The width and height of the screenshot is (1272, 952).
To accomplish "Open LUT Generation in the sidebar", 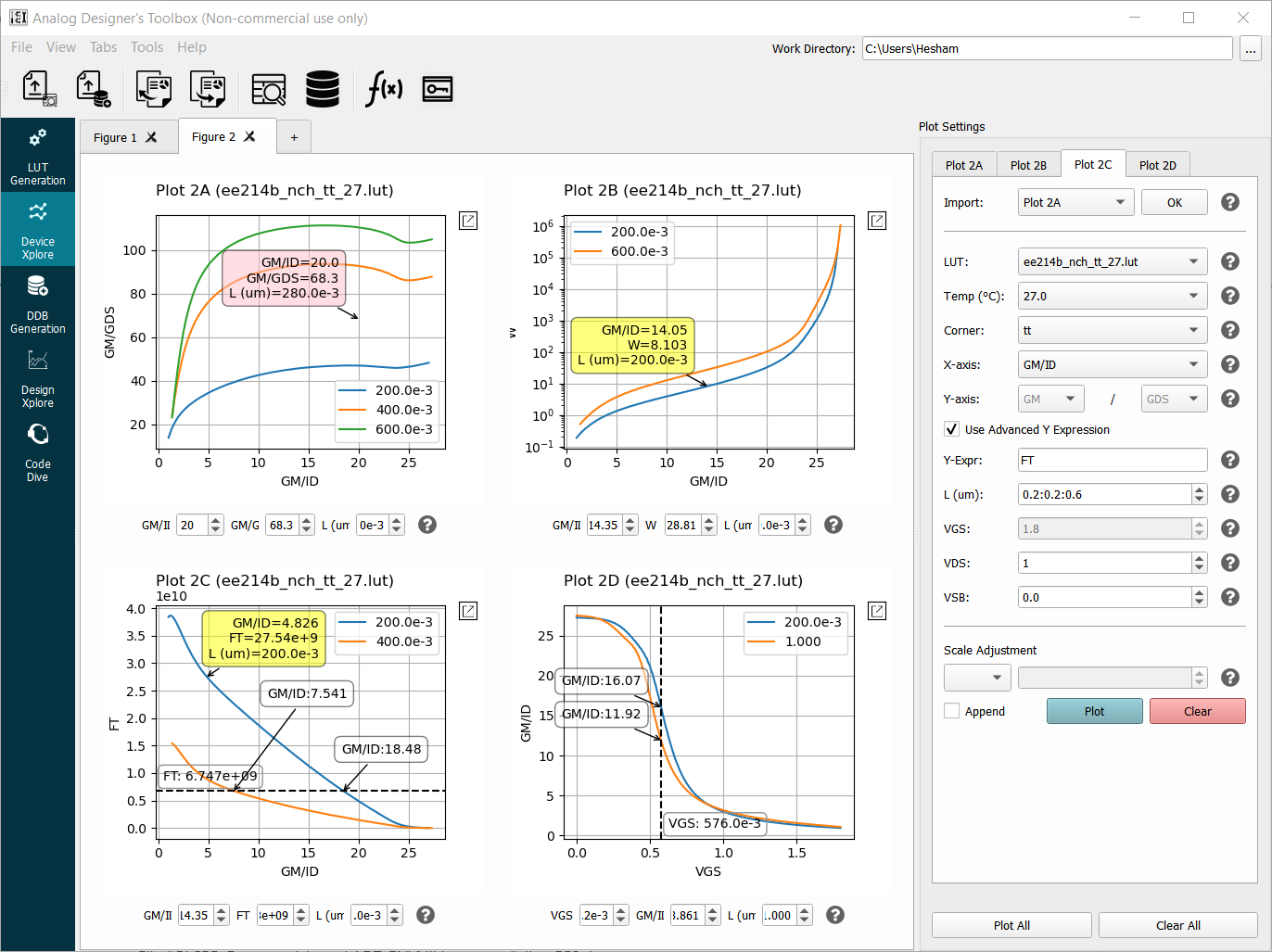I will (38, 158).
